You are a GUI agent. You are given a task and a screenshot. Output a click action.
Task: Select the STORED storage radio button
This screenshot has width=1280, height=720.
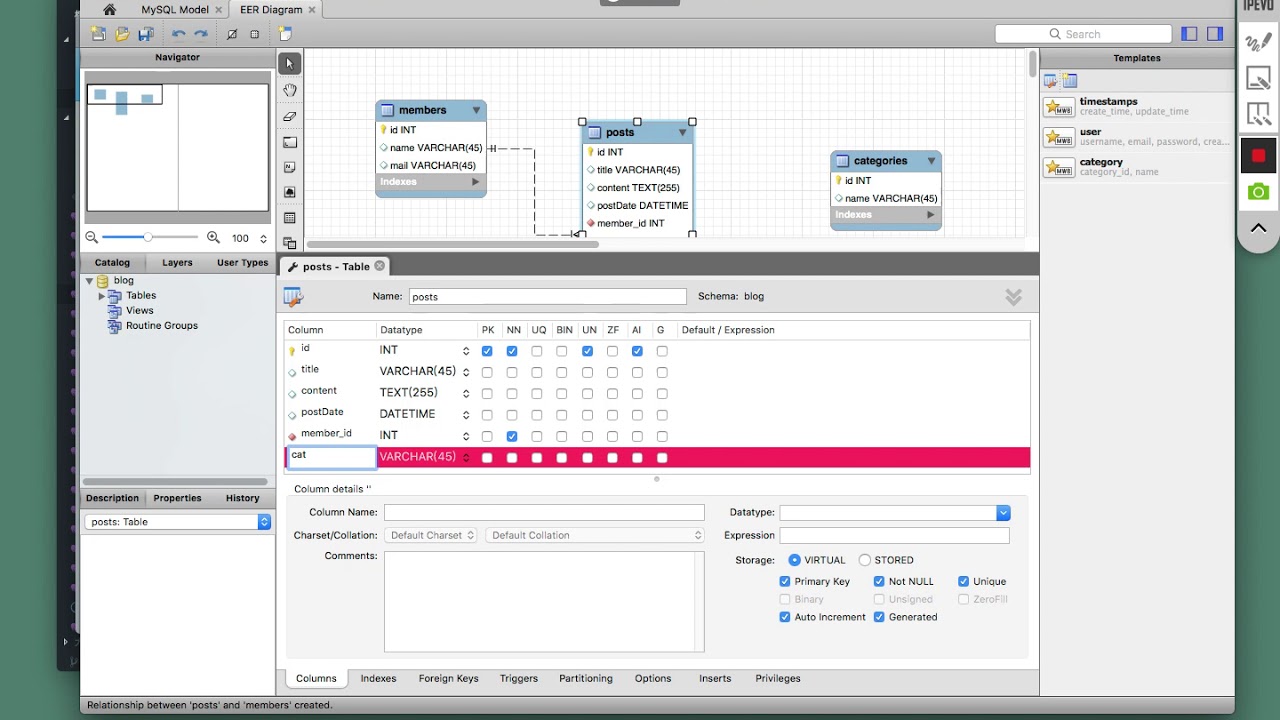[x=865, y=560]
